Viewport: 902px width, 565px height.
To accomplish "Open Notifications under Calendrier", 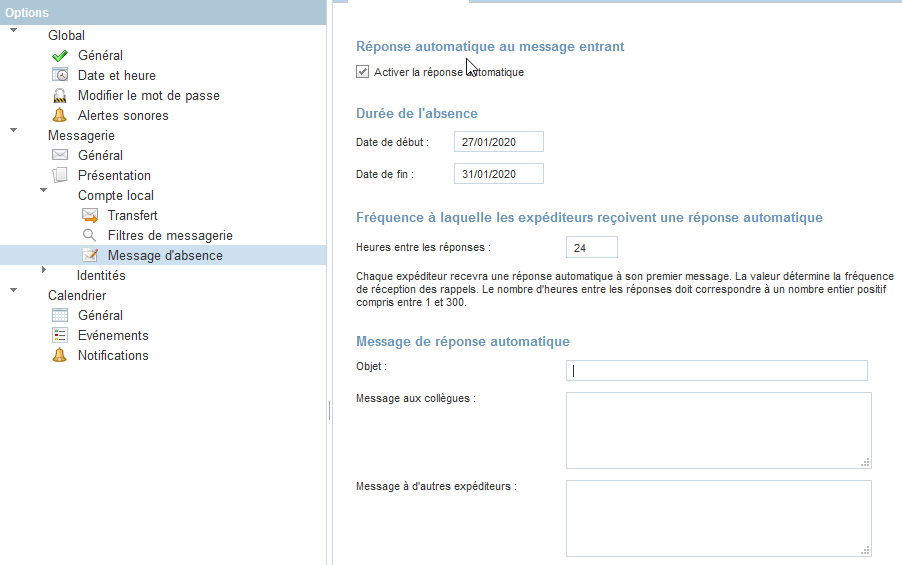I will [113, 355].
